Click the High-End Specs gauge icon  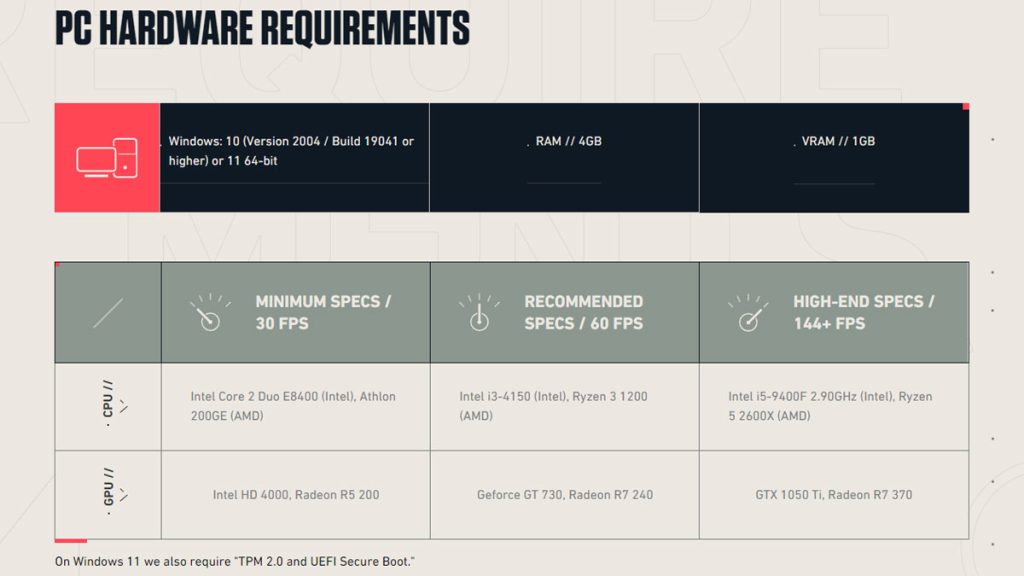747,312
